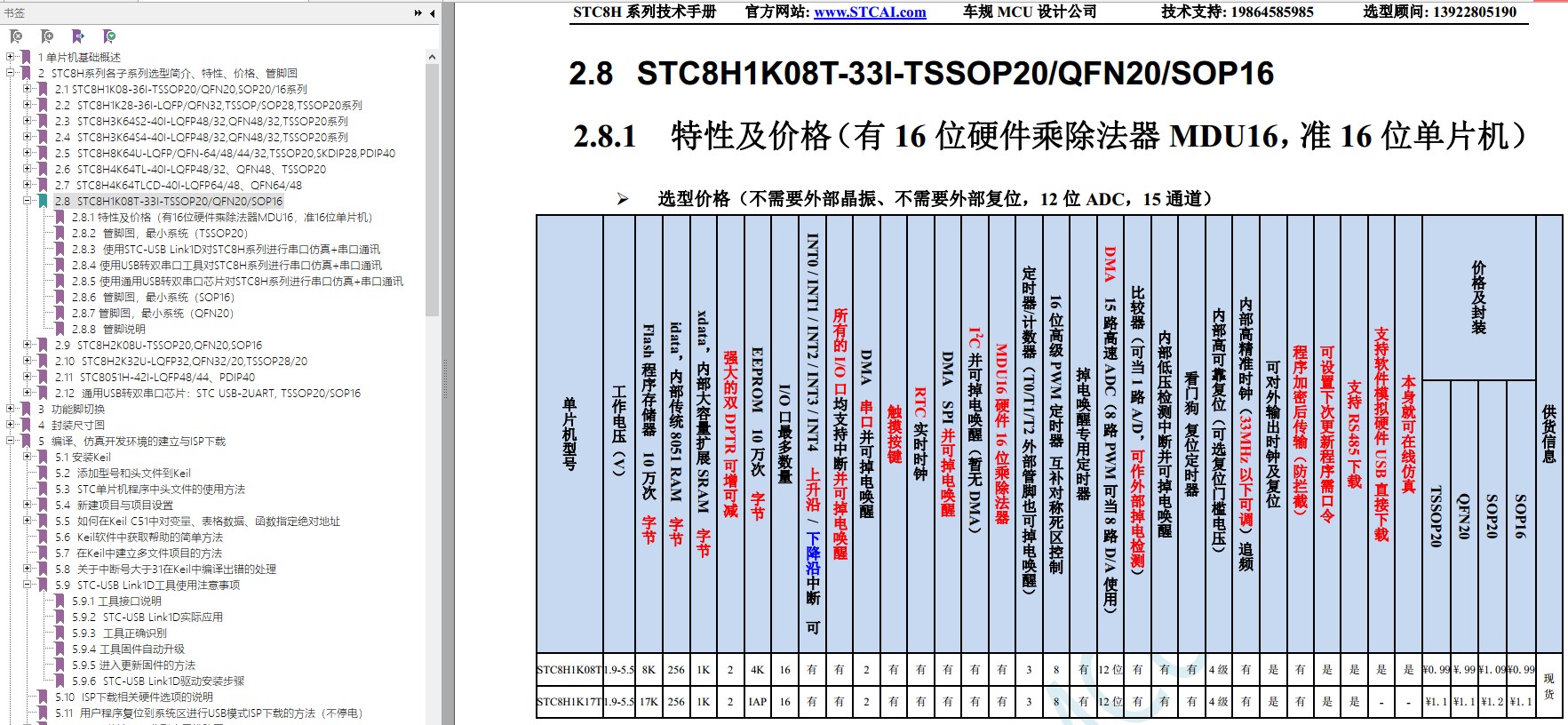Open bookmark '5.11 用户程序复位到系统区'
Viewport: 1568px width, 725px height.
209,713
